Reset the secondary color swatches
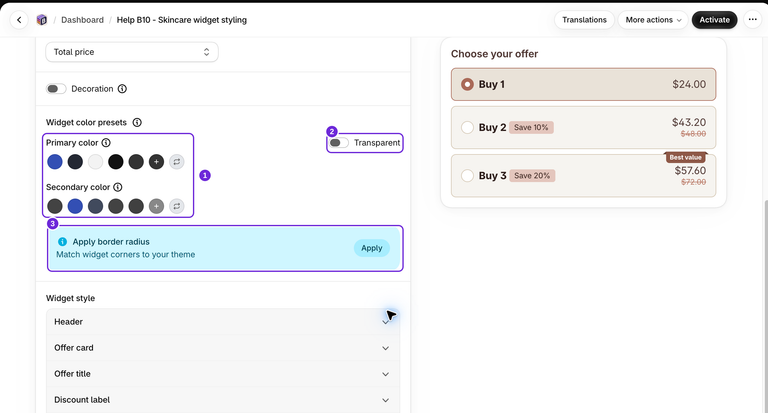768x413 pixels. (x=177, y=206)
